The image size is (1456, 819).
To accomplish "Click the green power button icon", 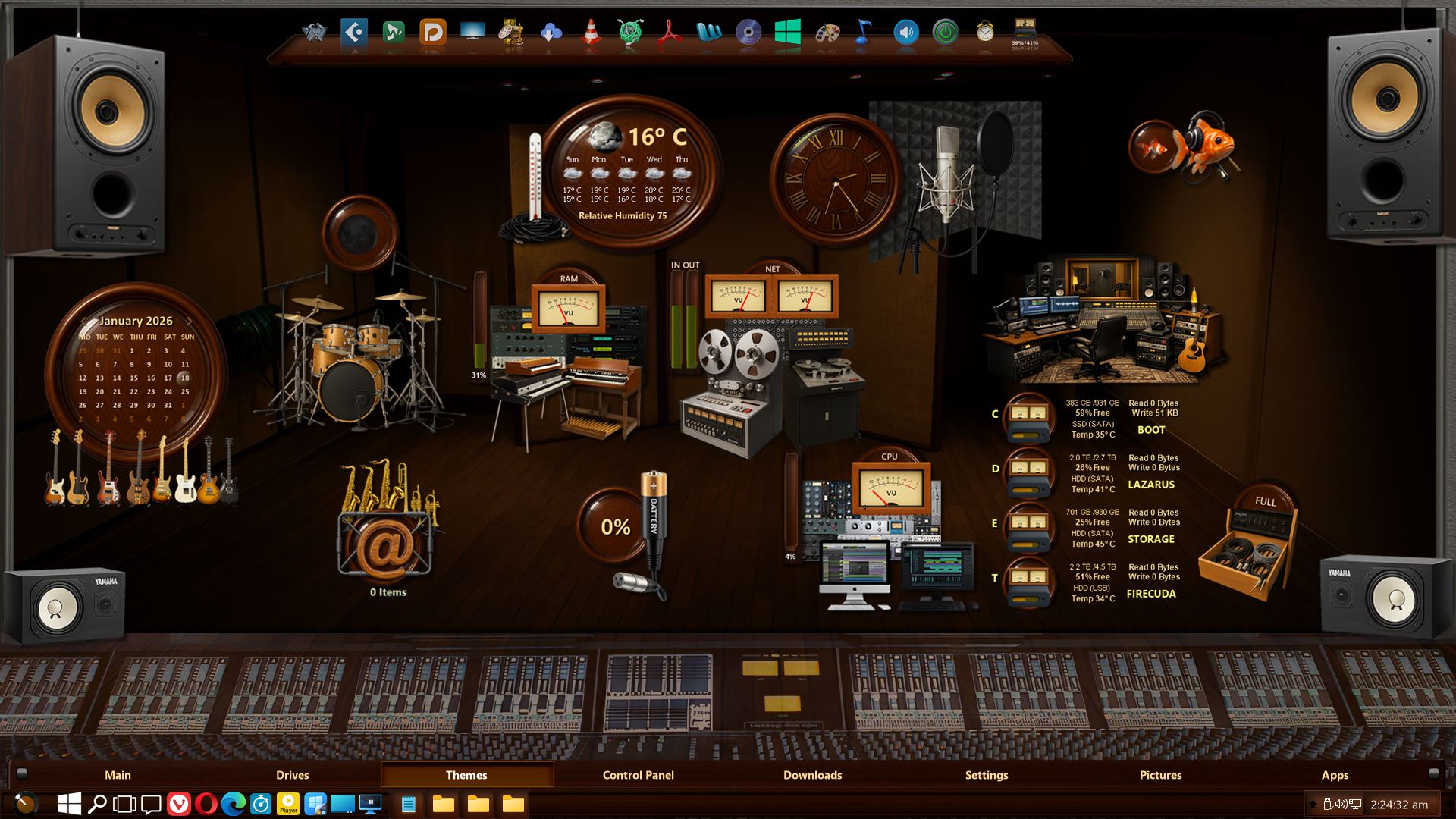I will click(x=945, y=33).
